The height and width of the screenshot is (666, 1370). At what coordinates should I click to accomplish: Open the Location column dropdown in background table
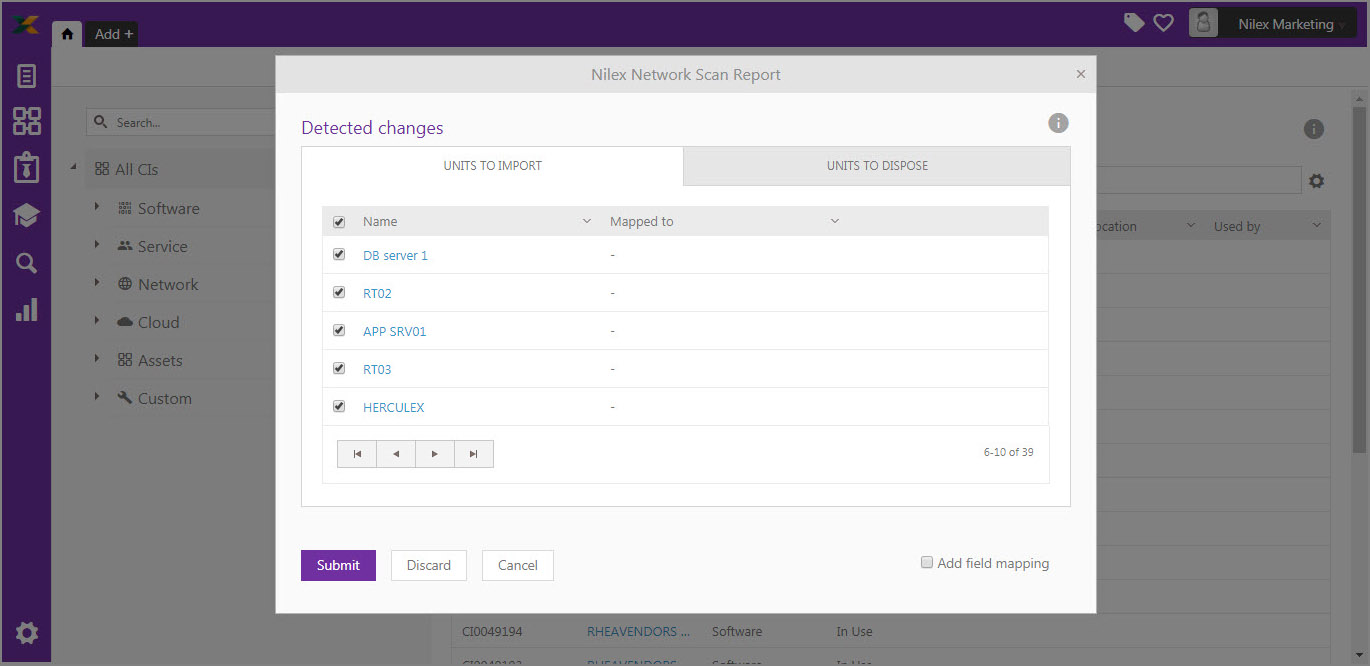point(1191,226)
